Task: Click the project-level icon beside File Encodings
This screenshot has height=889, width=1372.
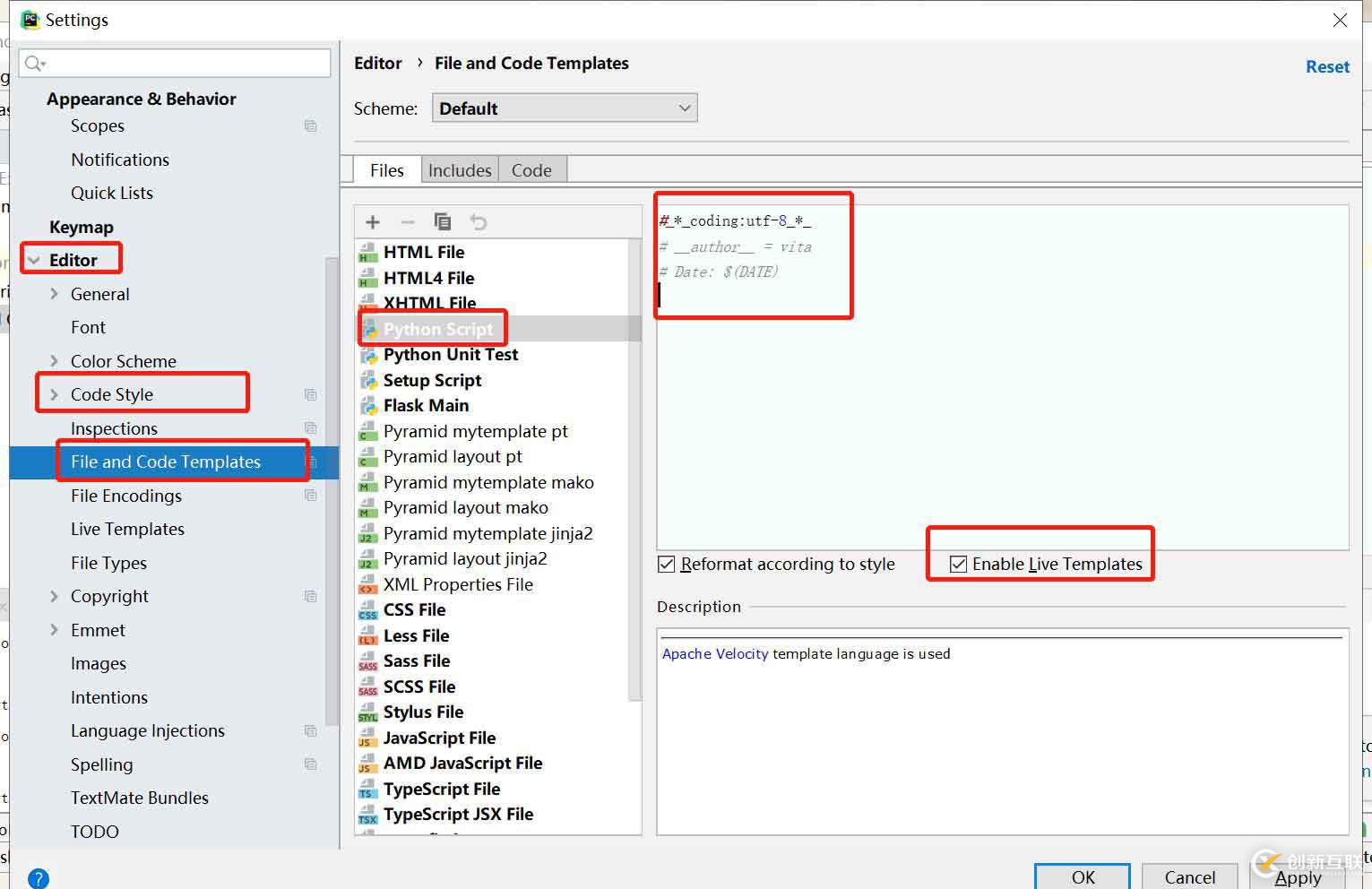Action: click(310, 496)
